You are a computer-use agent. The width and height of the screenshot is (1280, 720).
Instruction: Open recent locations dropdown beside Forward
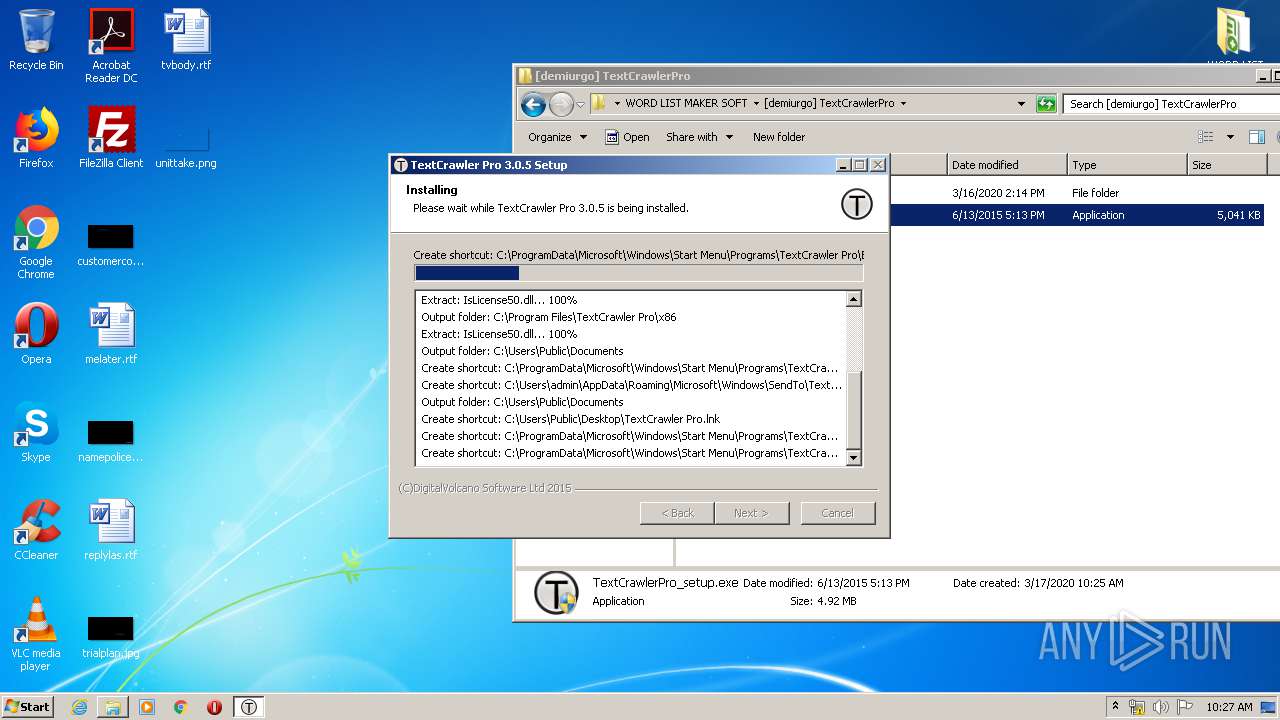coord(580,104)
